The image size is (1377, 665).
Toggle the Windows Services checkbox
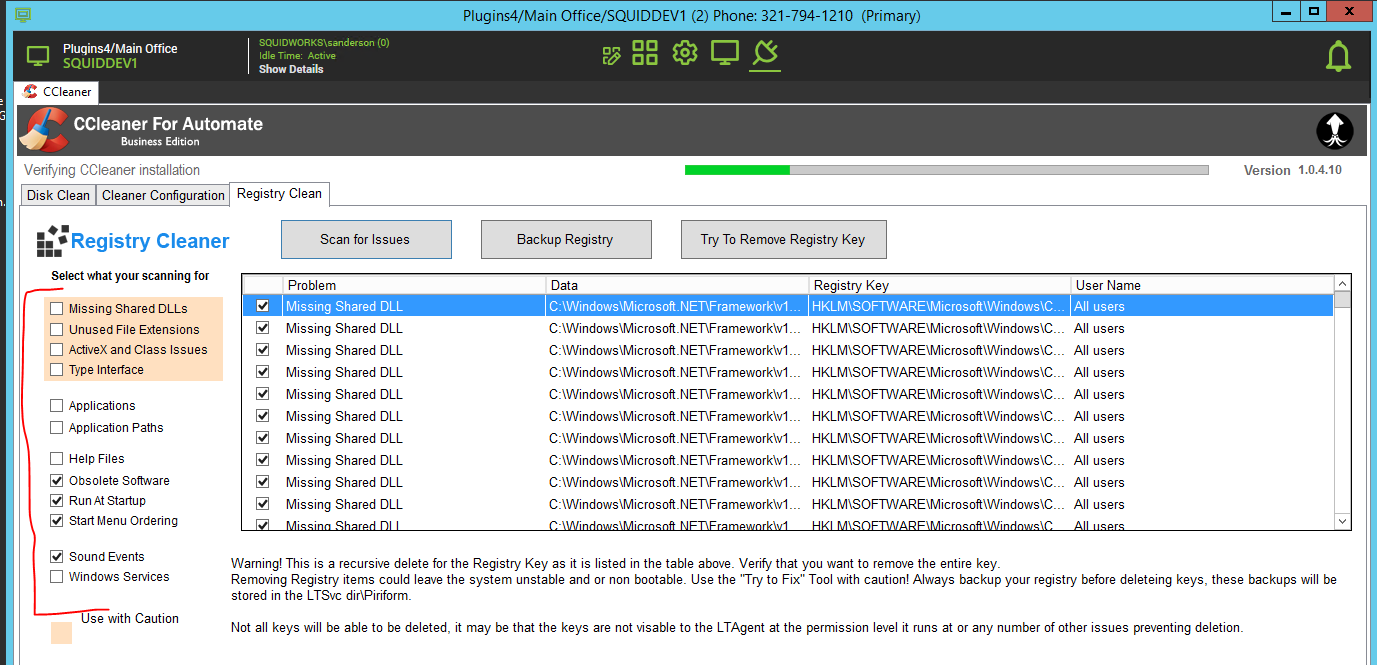(x=57, y=577)
